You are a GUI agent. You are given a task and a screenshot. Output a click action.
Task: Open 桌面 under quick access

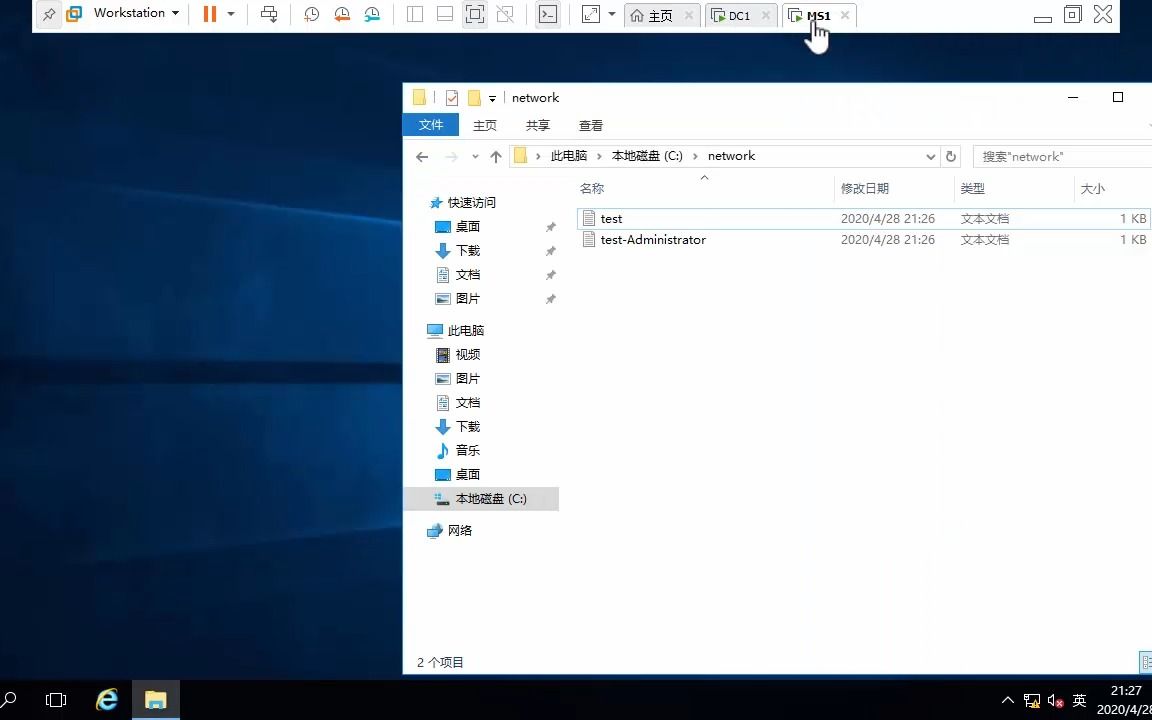tap(467, 227)
